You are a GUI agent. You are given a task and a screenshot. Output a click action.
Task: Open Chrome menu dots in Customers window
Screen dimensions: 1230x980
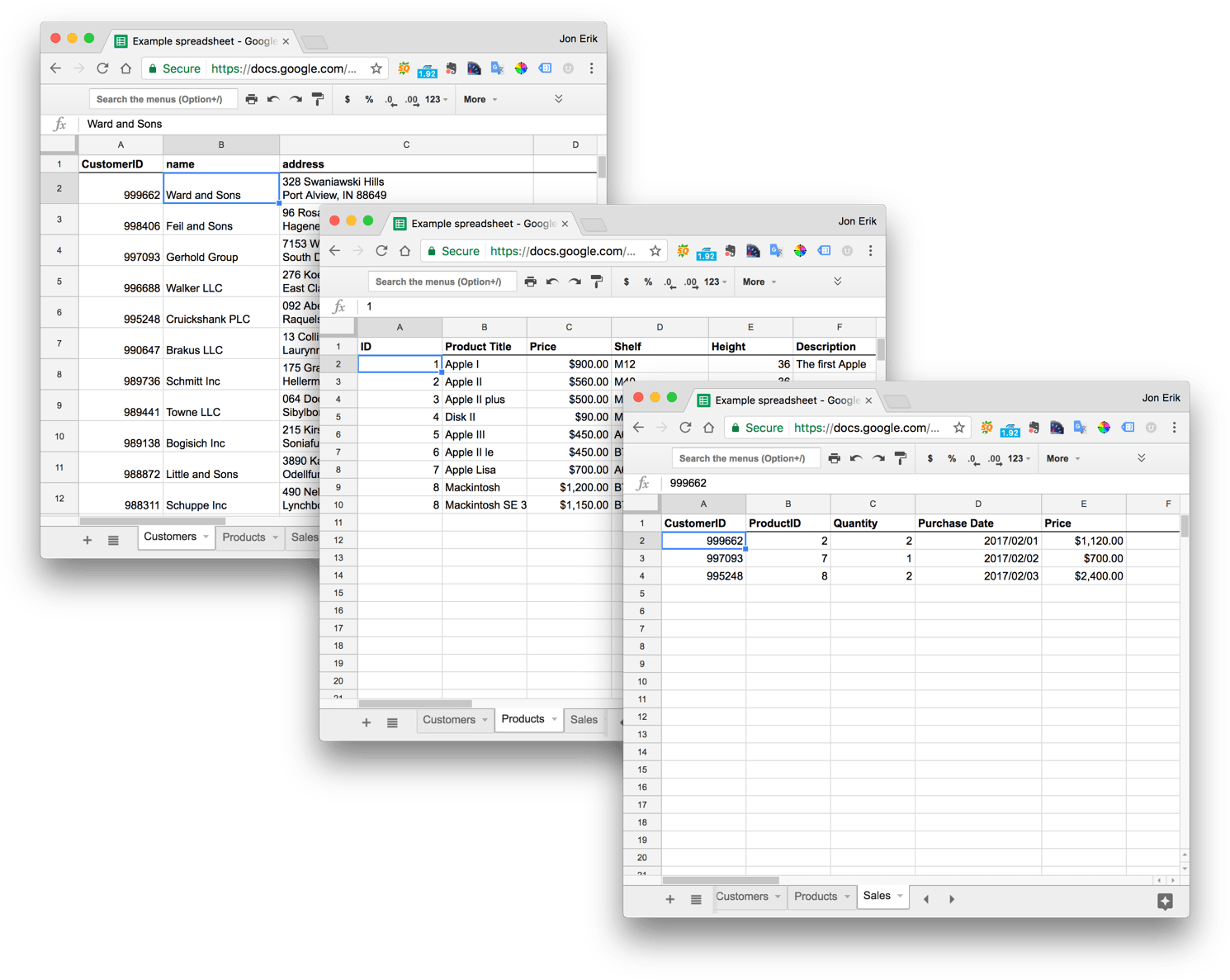[x=591, y=69]
